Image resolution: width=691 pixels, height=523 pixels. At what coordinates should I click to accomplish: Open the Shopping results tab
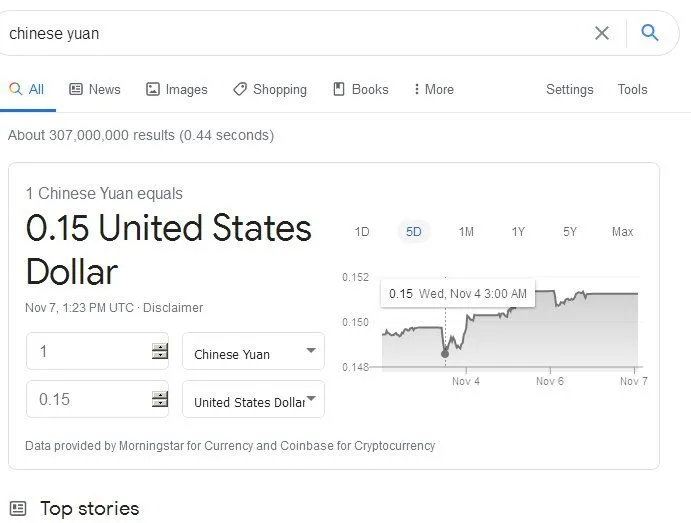[270, 89]
